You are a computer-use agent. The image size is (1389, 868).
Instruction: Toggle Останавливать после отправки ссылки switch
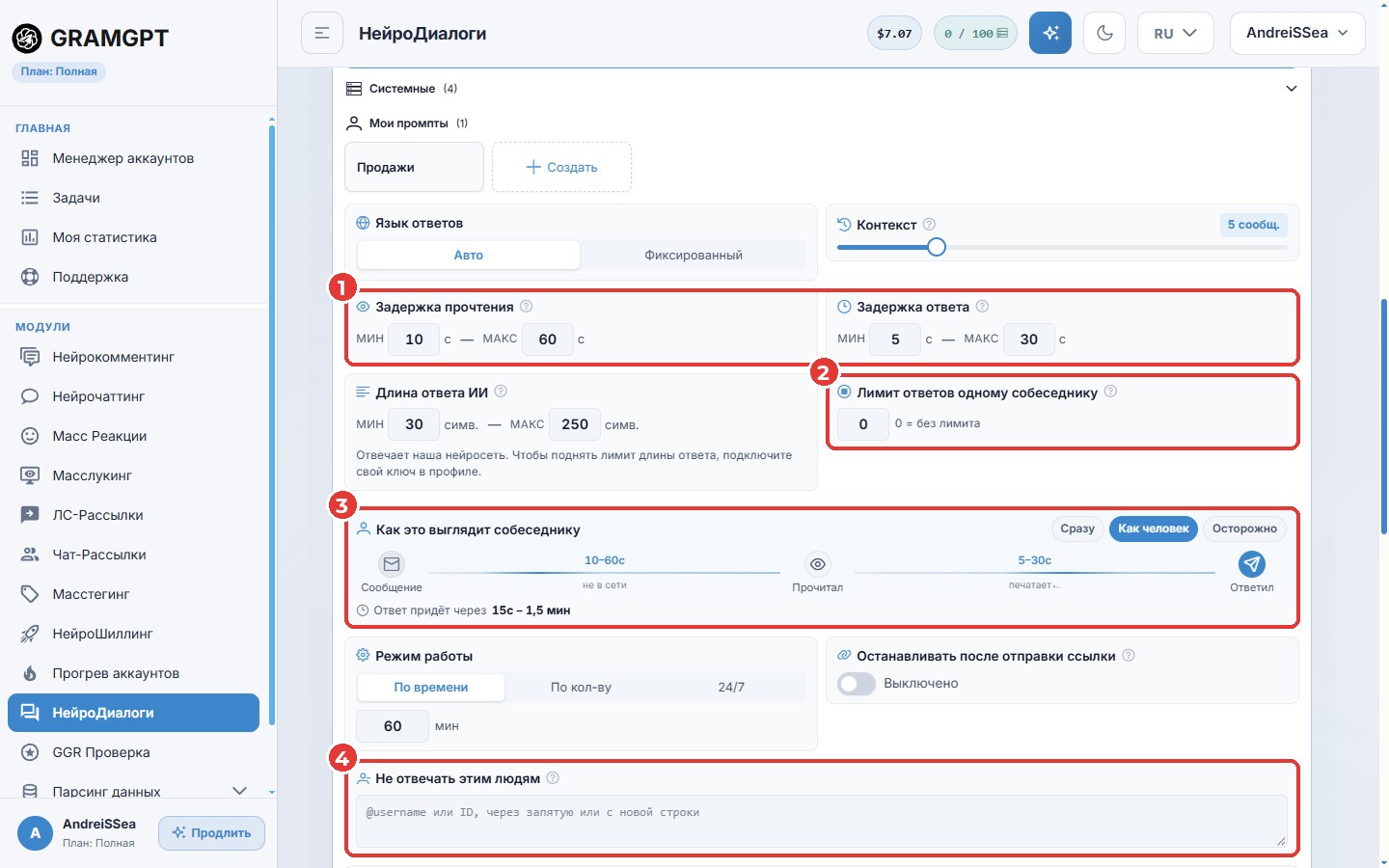(857, 684)
